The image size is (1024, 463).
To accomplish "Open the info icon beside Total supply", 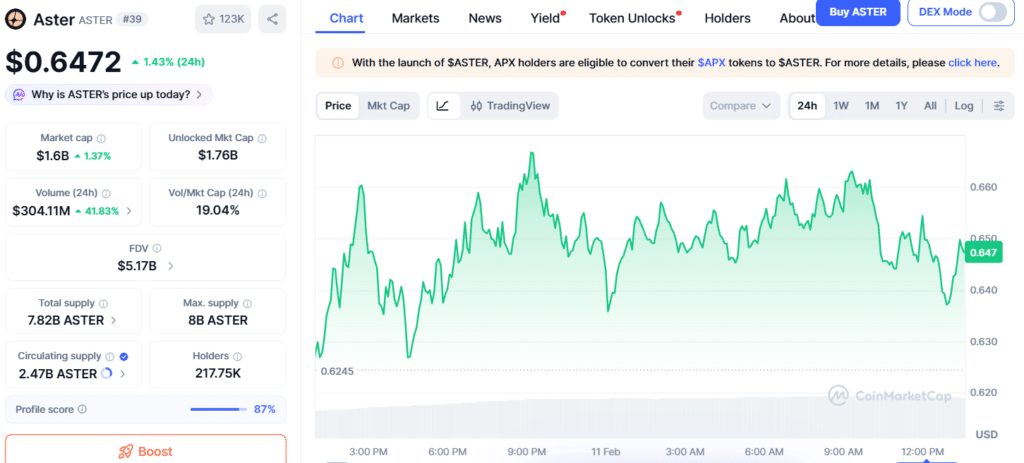I will [x=103, y=304].
